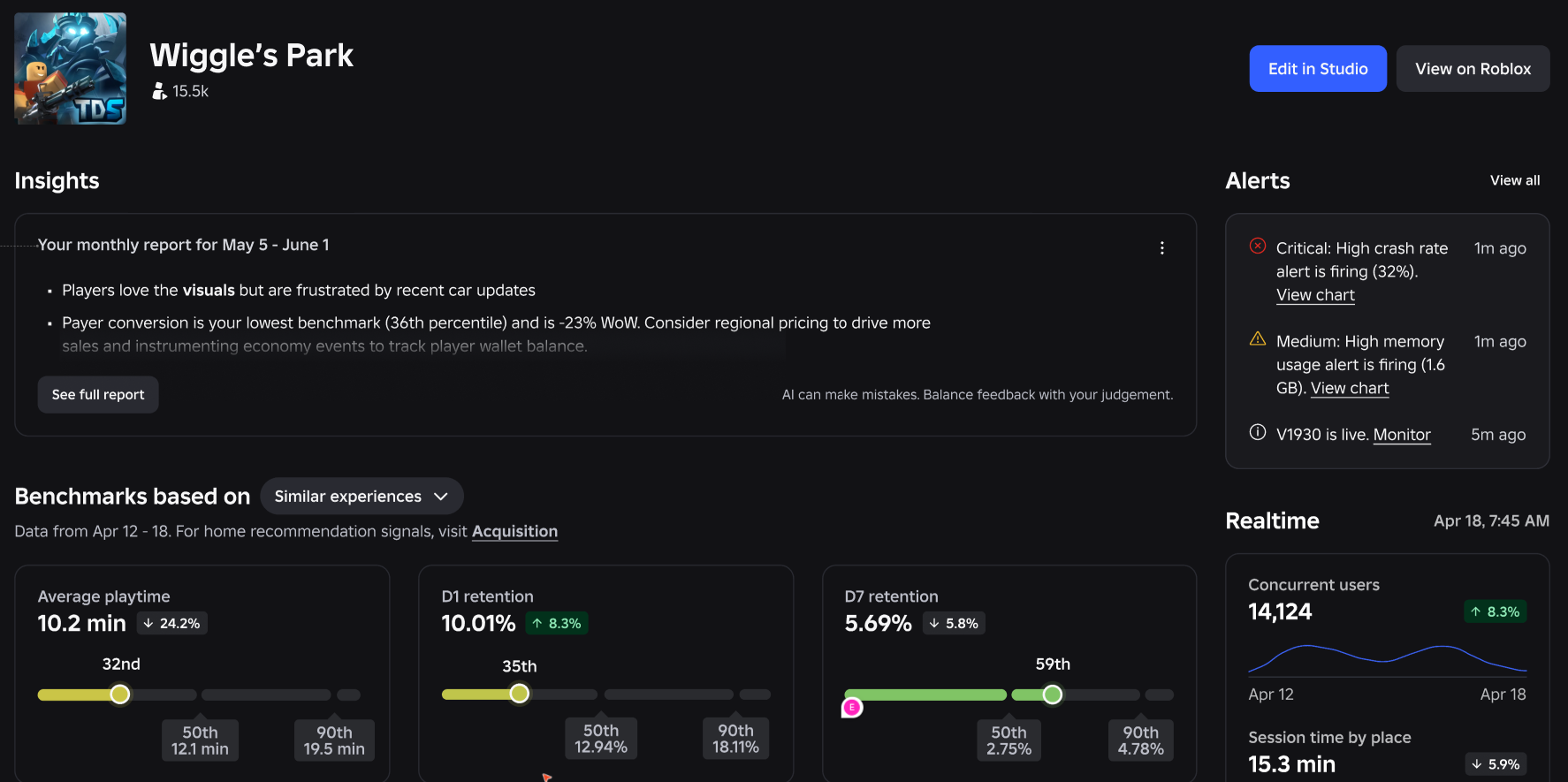
Task: Click the 90th 4.78% benchmark label
Action: pyautogui.click(x=1141, y=740)
